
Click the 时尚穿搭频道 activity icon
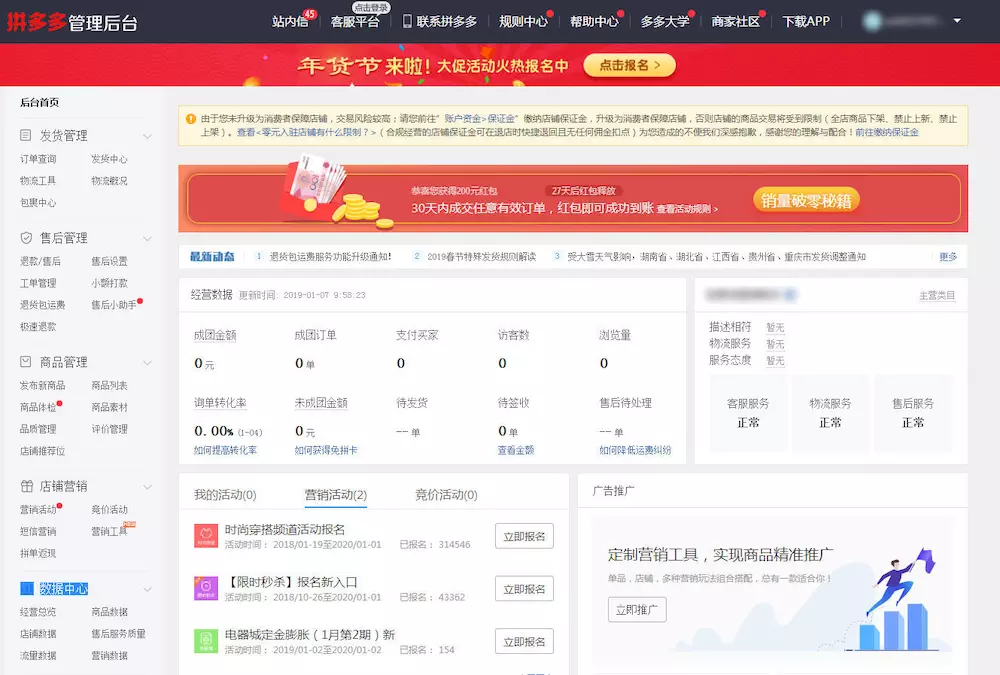tap(206, 536)
